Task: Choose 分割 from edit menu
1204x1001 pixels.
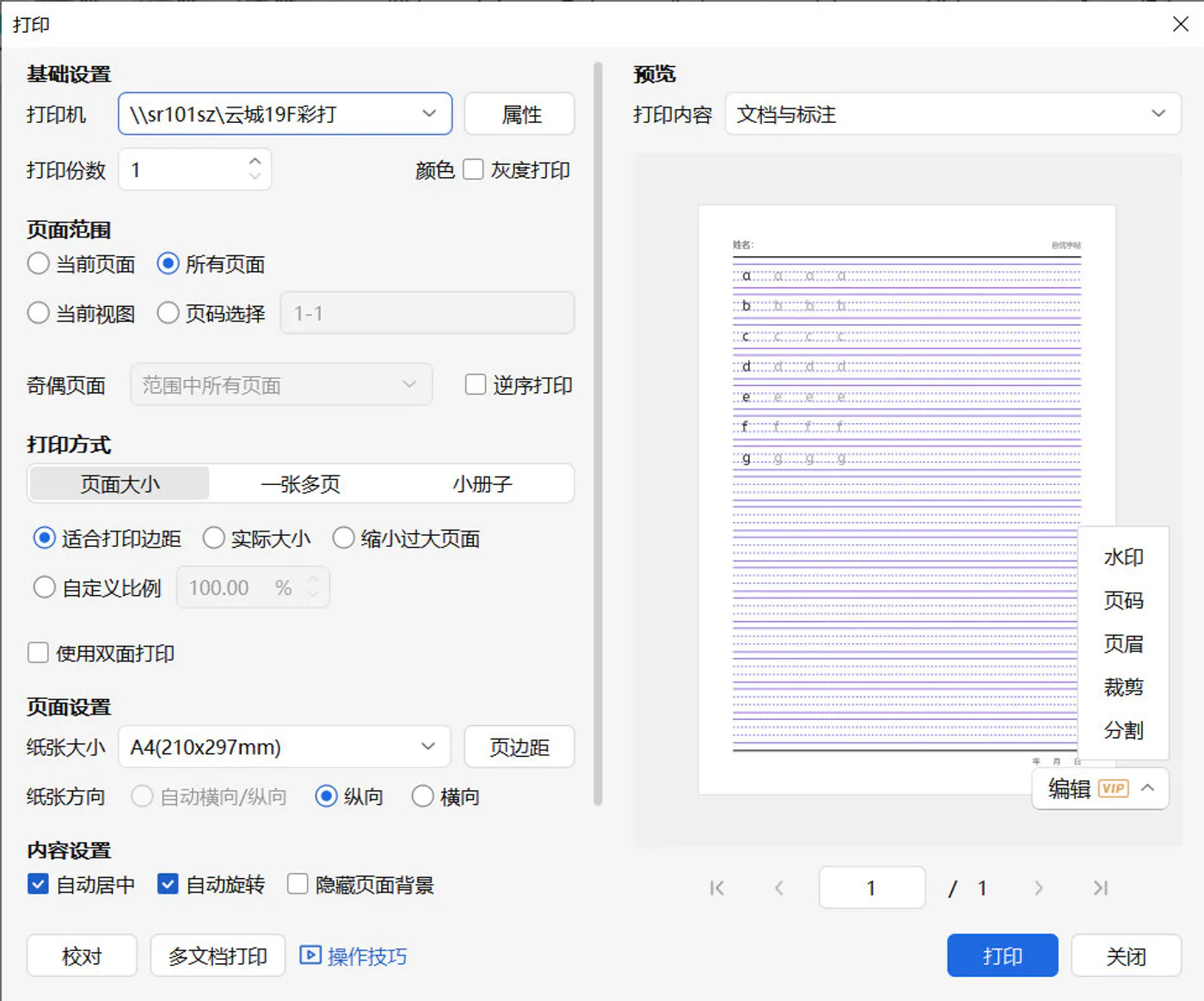Action: pos(1123,730)
